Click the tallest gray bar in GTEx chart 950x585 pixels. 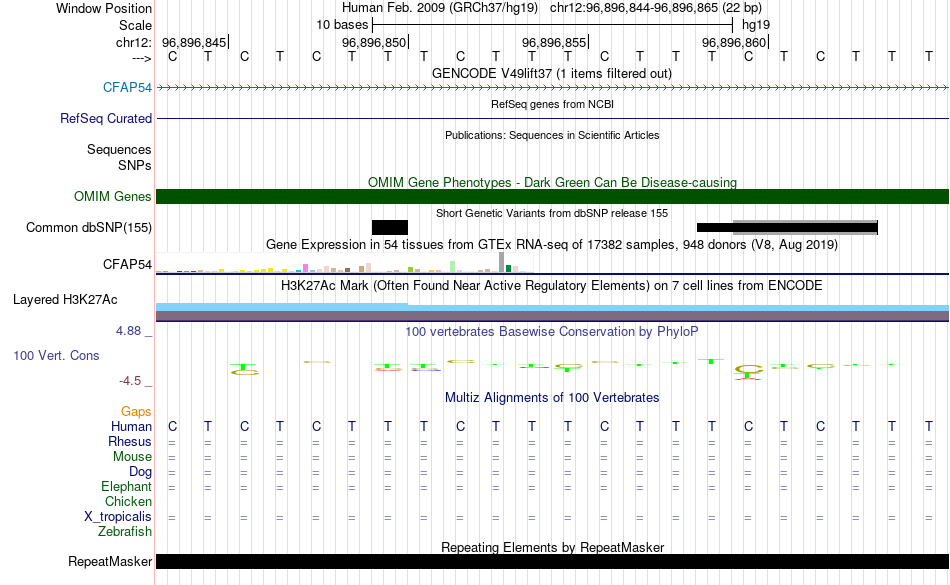502,262
